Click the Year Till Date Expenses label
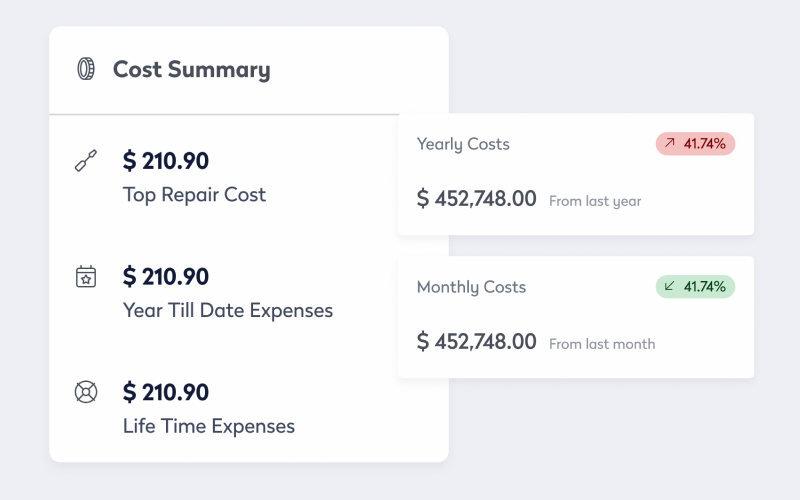The image size is (800, 500). coord(228,310)
